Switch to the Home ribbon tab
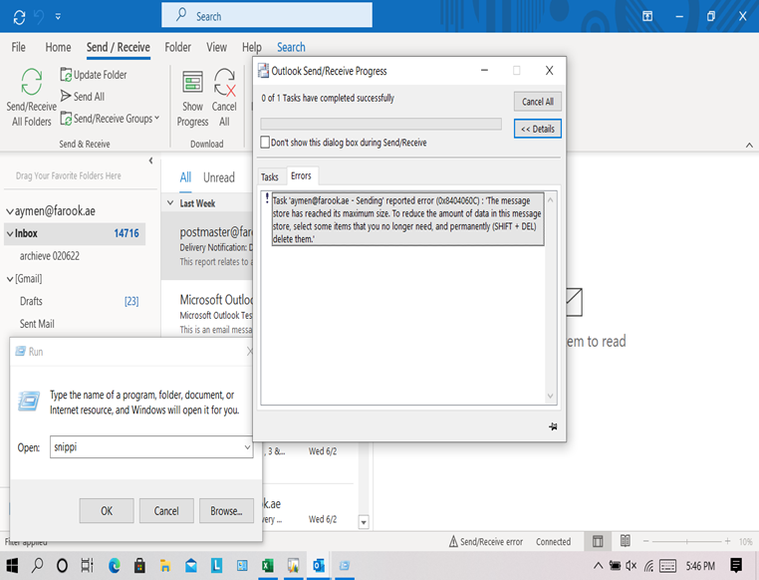This screenshot has height=580, width=759. click(x=58, y=47)
